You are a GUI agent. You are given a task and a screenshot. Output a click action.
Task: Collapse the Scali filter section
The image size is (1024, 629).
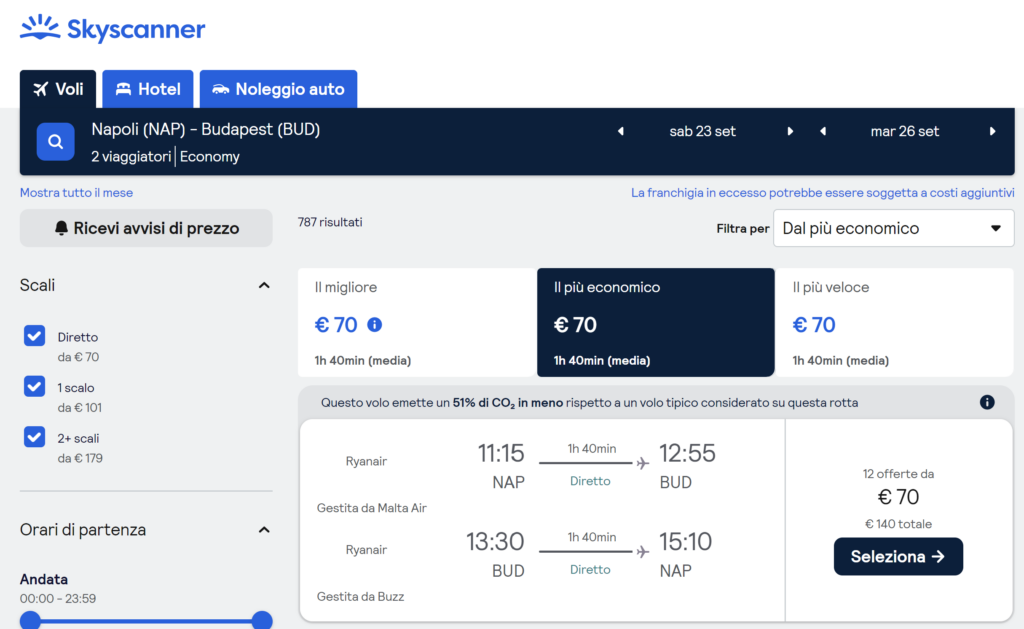pyautogui.click(x=264, y=286)
